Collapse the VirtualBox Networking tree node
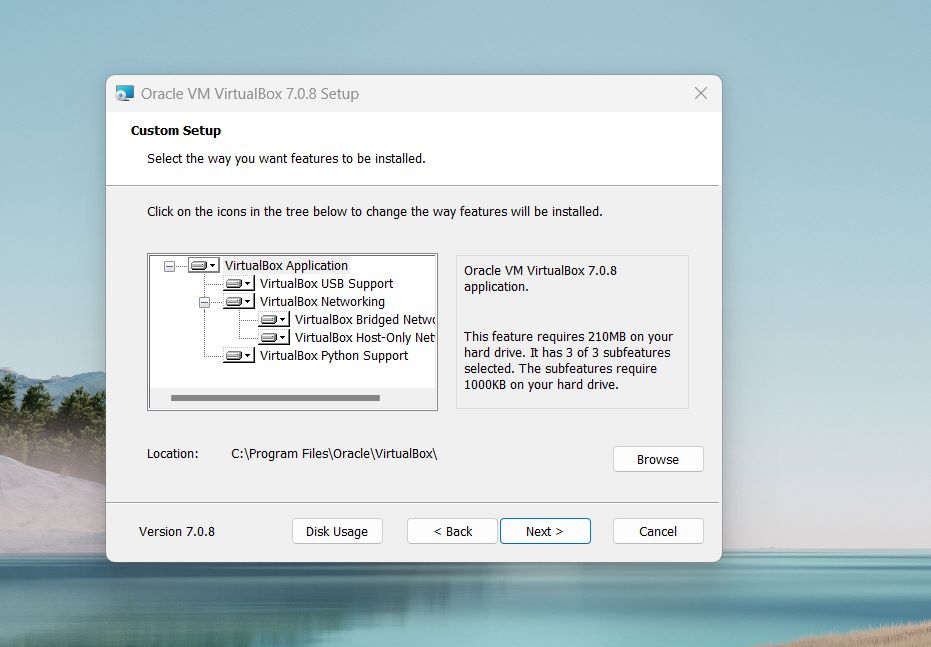This screenshot has width=931, height=647. tap(204, 303)
